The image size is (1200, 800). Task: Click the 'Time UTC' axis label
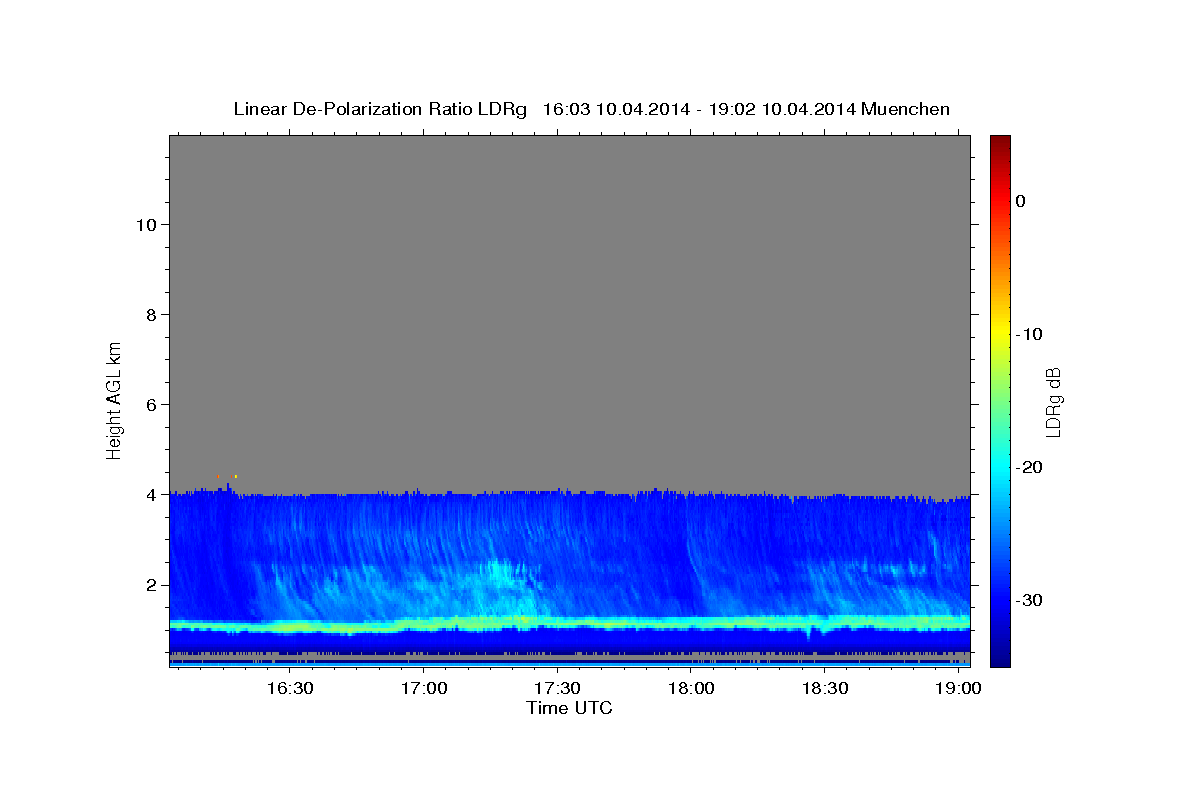(569, 708)
